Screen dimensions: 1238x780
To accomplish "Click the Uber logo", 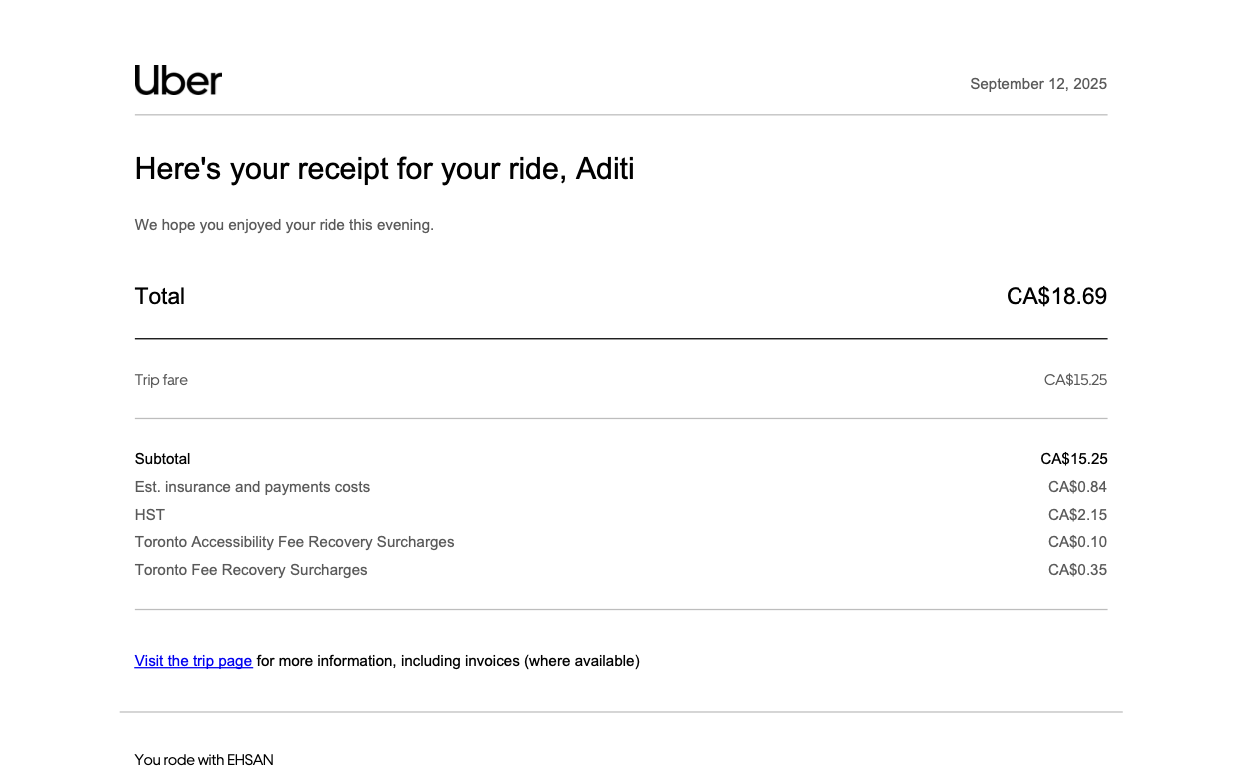I will pyautogui.click(x=178, y=80).
